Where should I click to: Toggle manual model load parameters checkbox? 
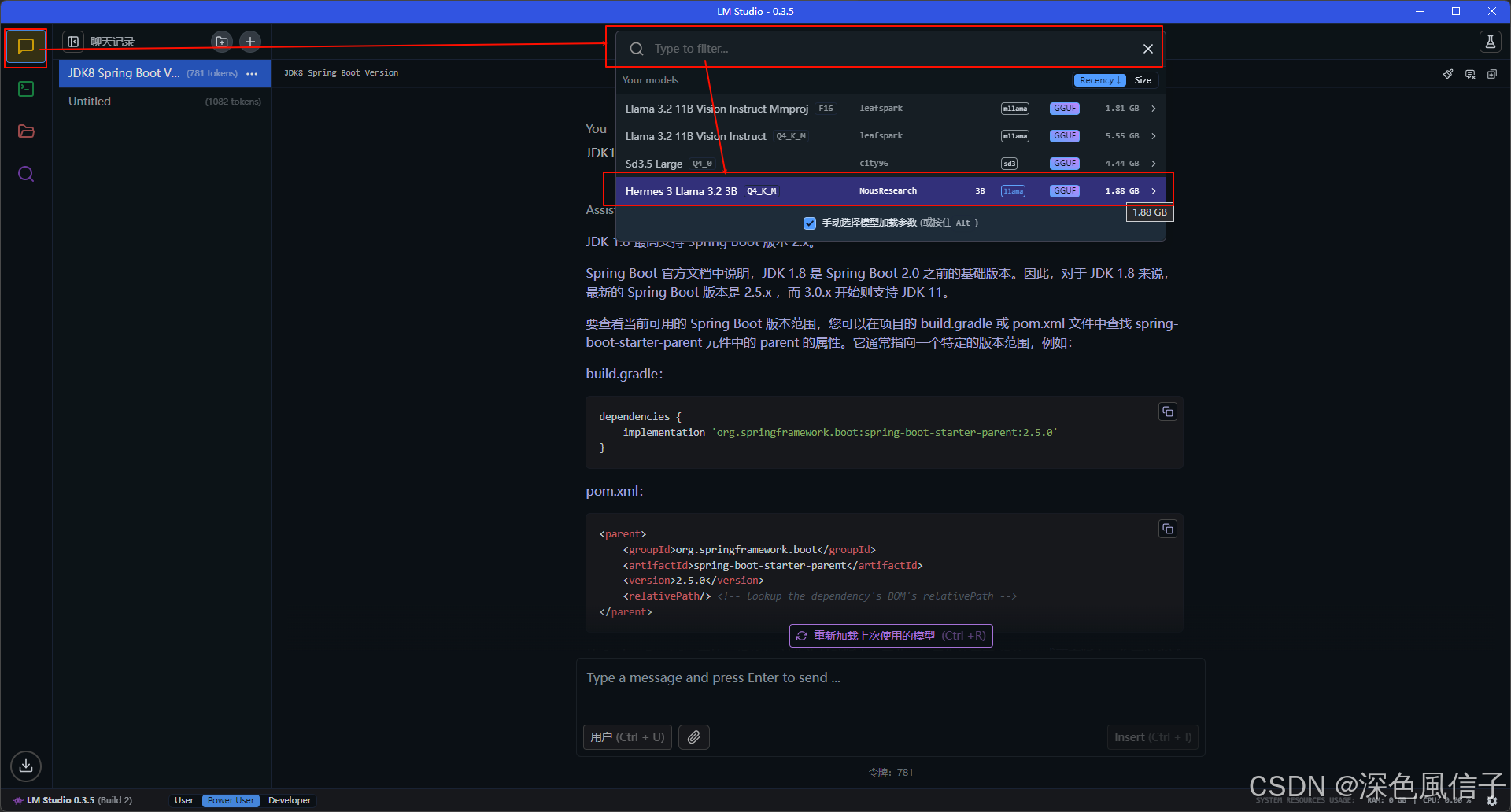(810, 223)
